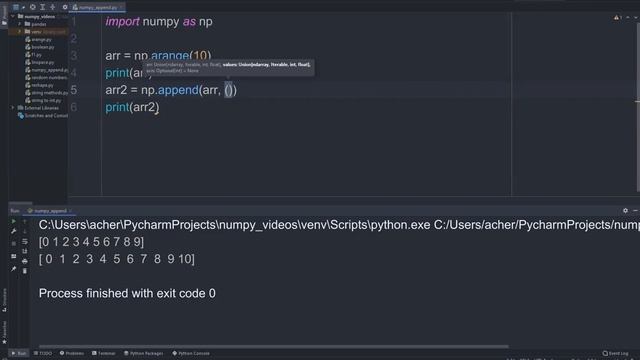Click the warnings indicator in editor corner

pos(618,18)
